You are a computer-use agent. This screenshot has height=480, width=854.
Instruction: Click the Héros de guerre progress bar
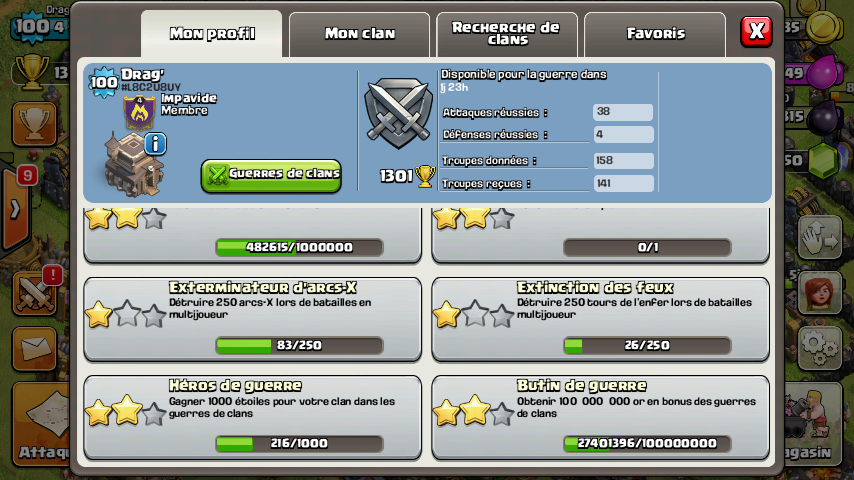[299, 443]
